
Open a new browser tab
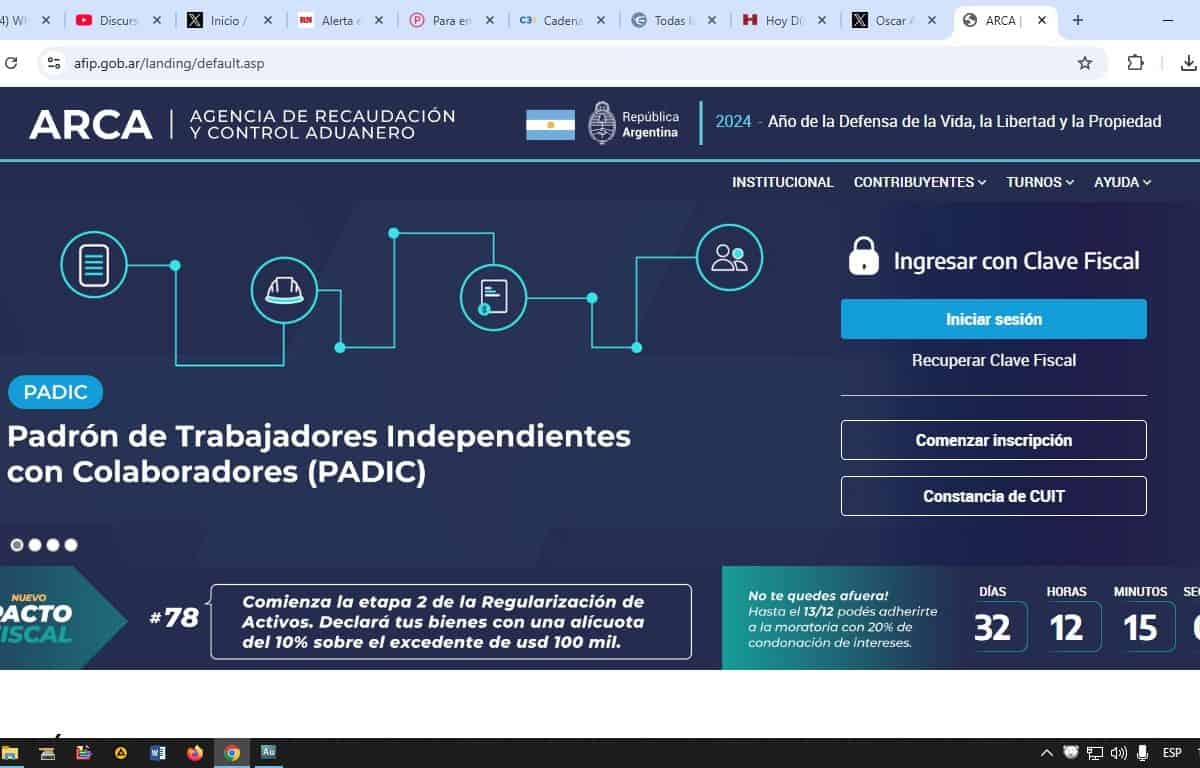1077,20
